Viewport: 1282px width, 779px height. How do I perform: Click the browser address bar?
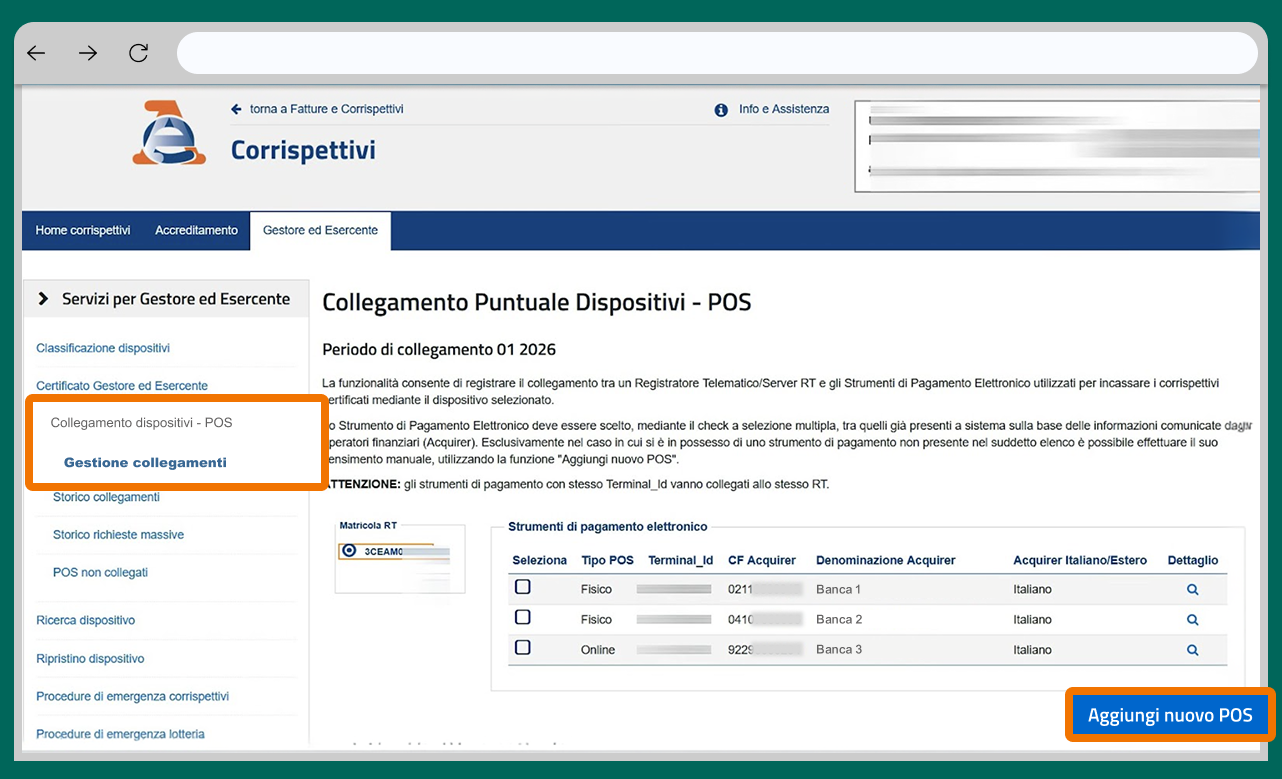click(x=716, y=53)
